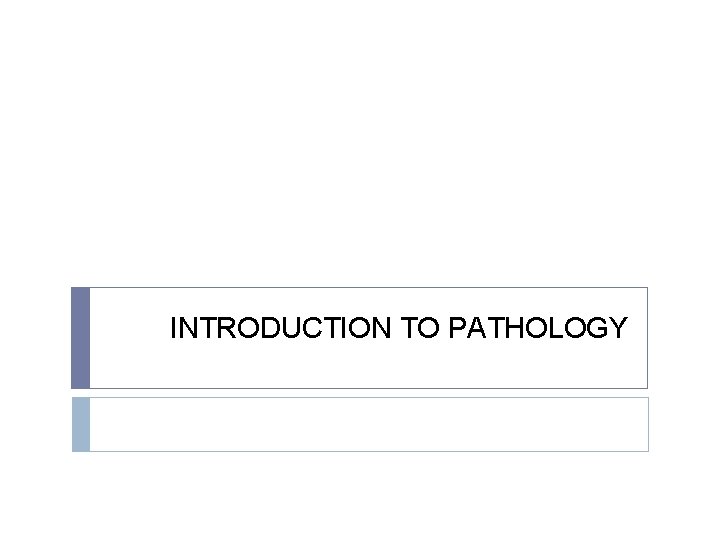The width and height of the screenshot is (720, 540).
Task: Click blank slide area below the subtitle box
Action: point(360,495)
